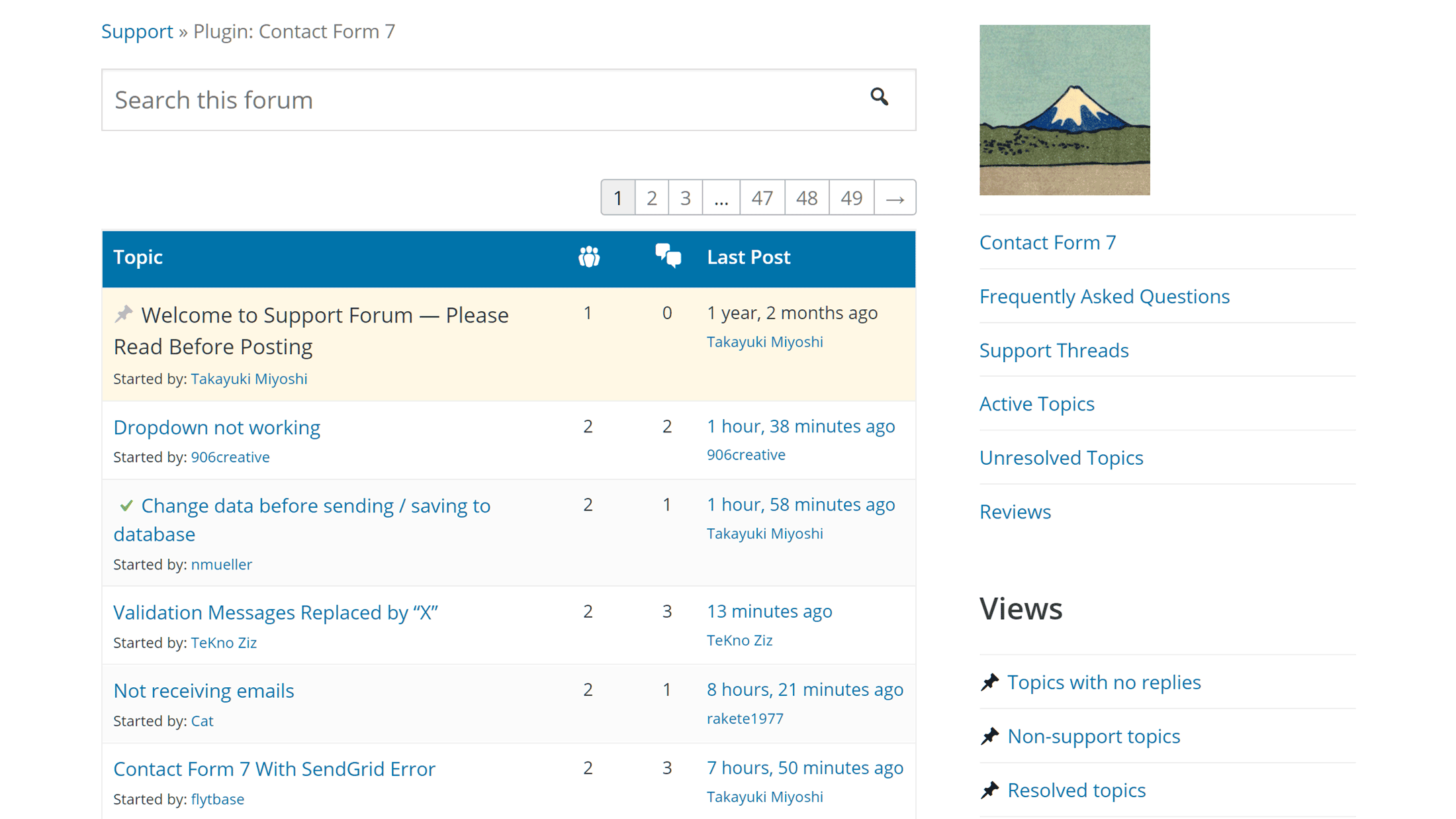Open the Support breadcrumb link
1456x819 pixels.
pyautogui.click(x=137, y=31)
